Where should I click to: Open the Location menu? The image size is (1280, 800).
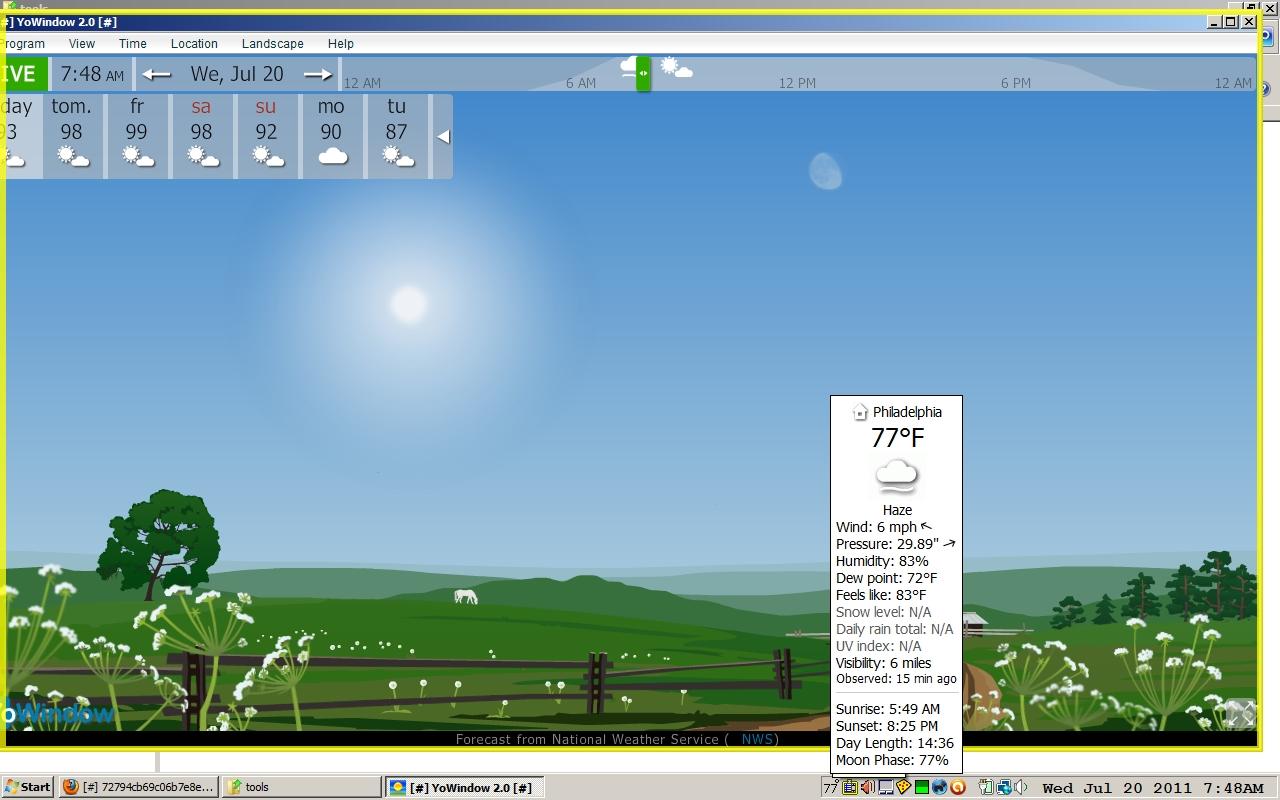[194, 44]
